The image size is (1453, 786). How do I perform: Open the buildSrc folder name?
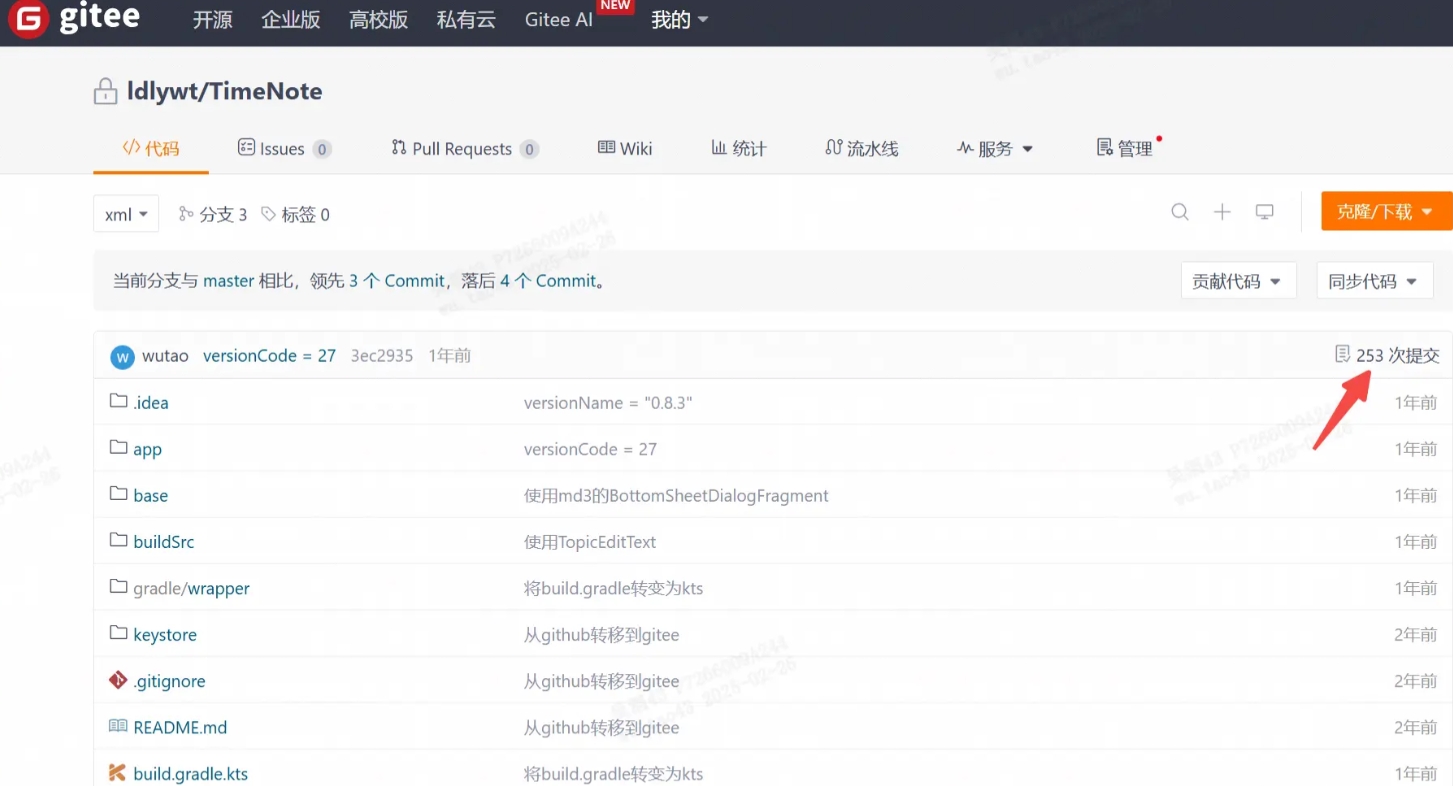(x=164, y=542)
